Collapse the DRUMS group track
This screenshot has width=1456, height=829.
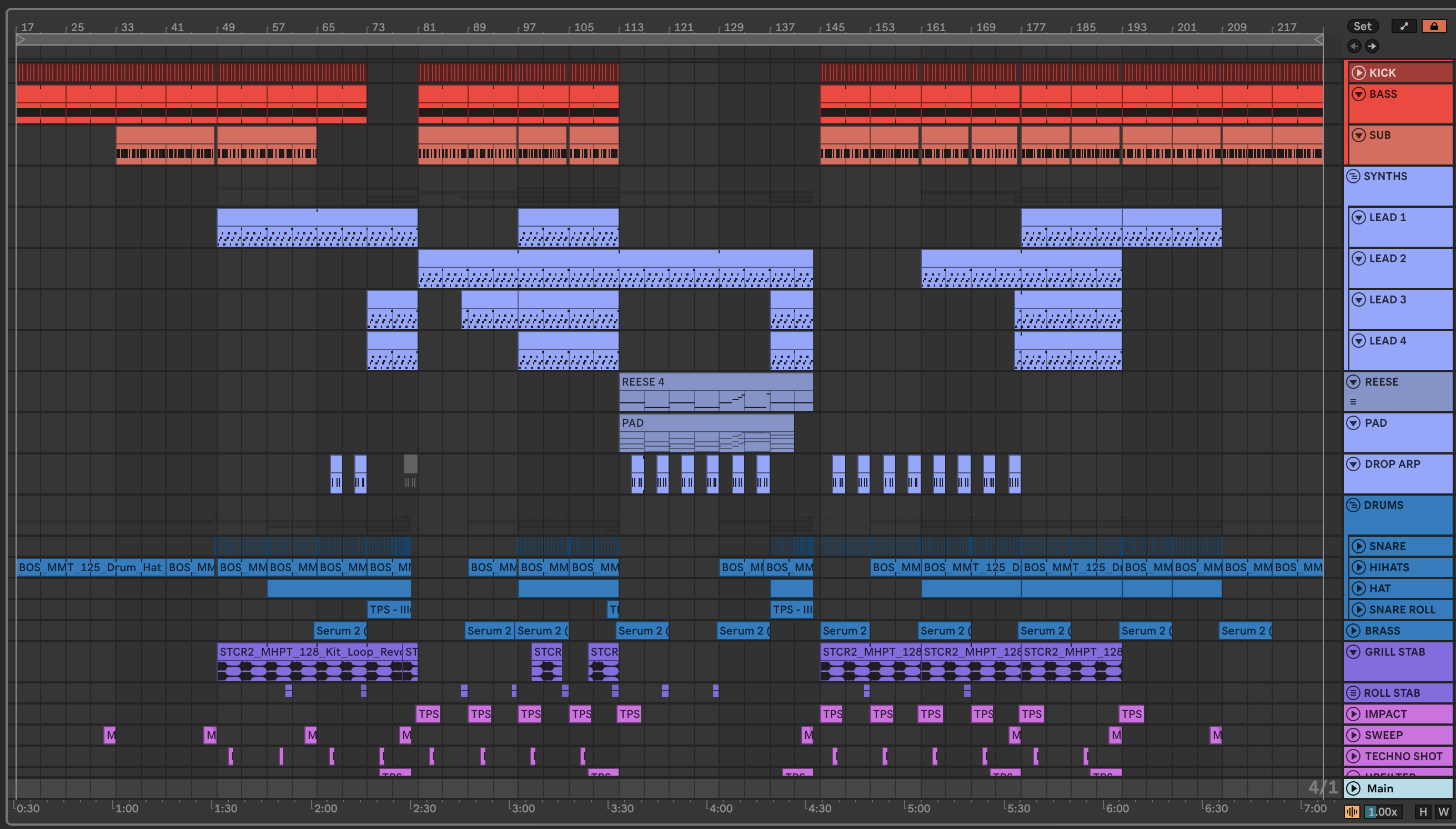pos(1354,505)
